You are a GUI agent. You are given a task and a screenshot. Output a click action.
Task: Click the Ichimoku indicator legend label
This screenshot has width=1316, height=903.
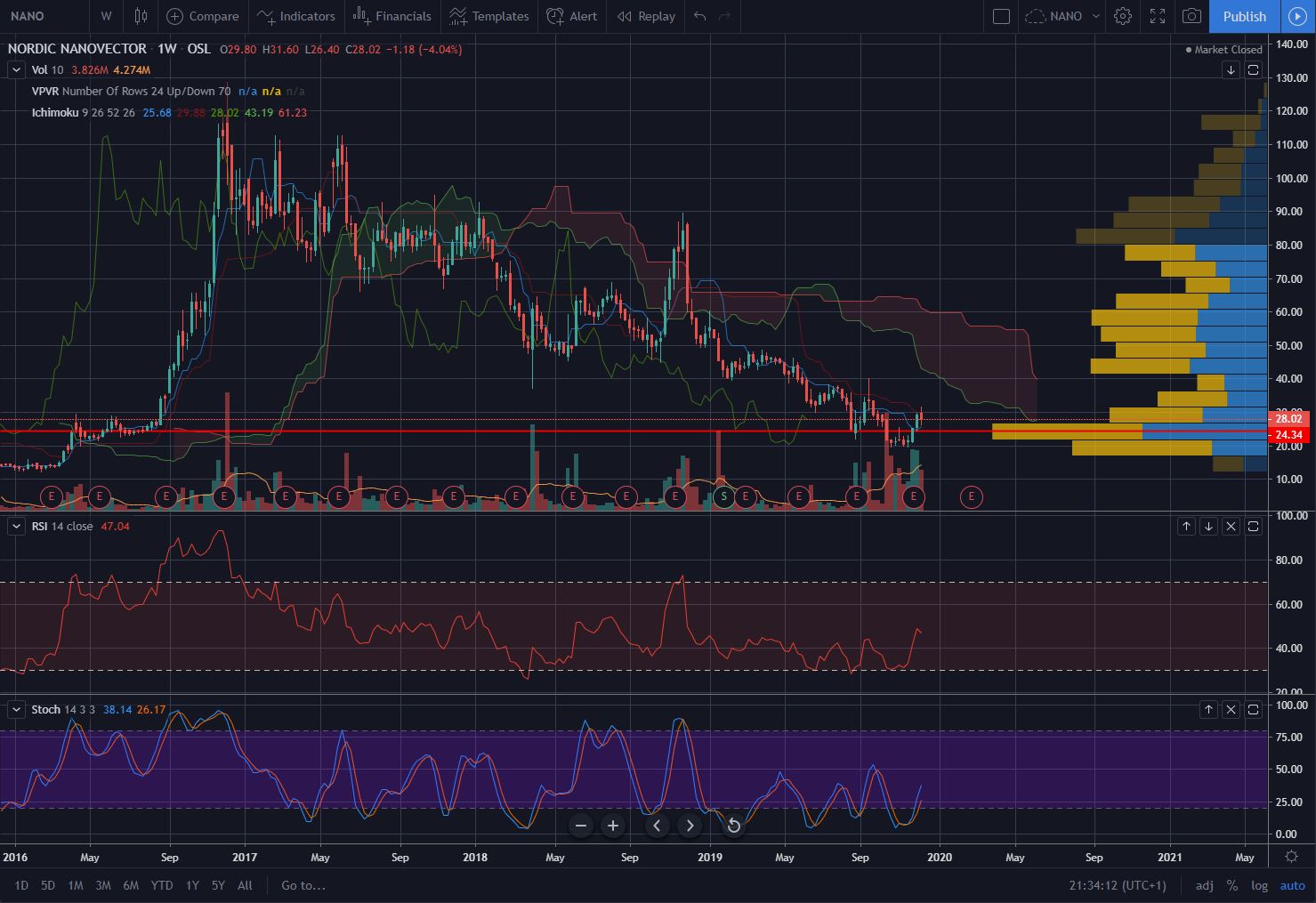pos(55,113)
